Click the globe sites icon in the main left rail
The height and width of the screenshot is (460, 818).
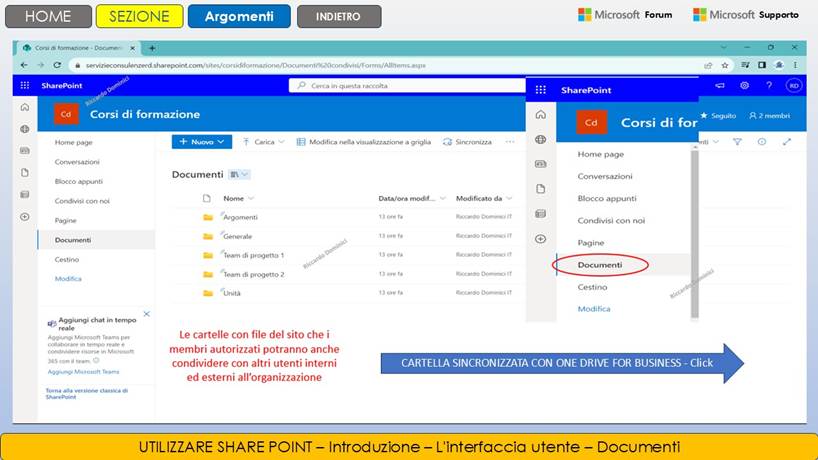point(25,129)
